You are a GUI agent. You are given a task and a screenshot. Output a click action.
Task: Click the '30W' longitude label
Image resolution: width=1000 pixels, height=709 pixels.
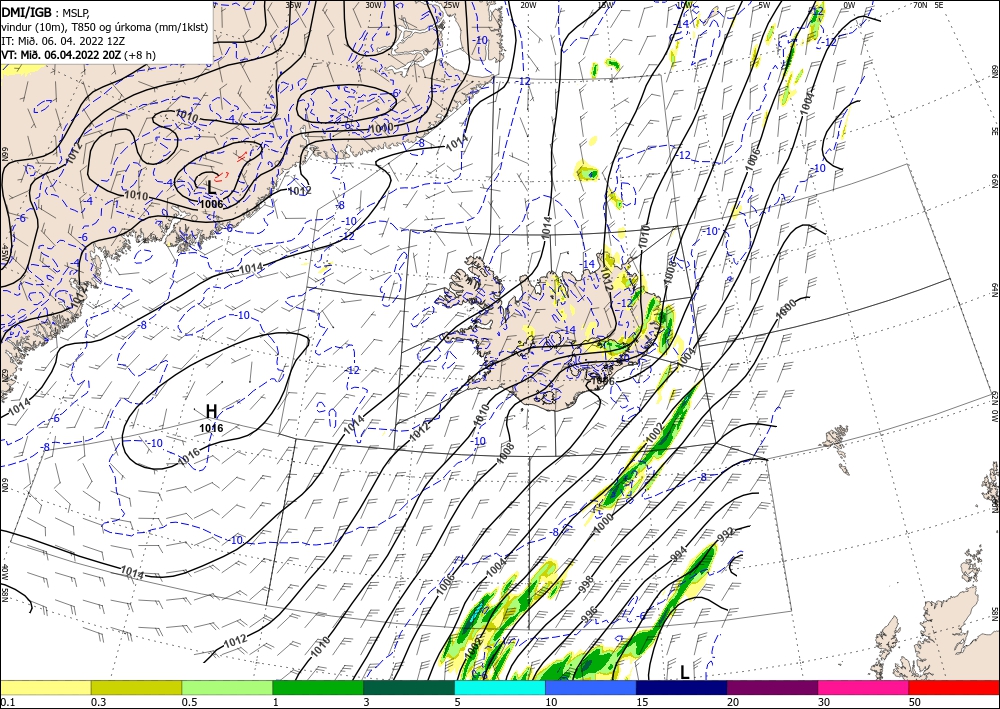pos(373,5)
